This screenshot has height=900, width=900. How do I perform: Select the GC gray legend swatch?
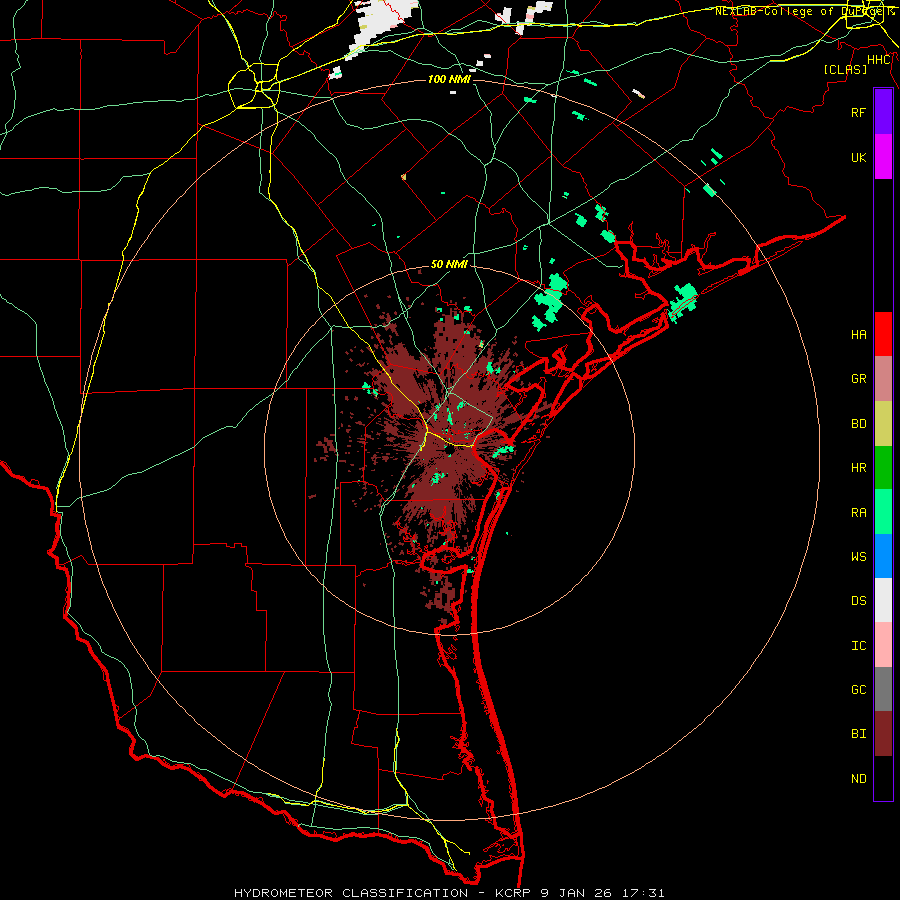(883, 689)
